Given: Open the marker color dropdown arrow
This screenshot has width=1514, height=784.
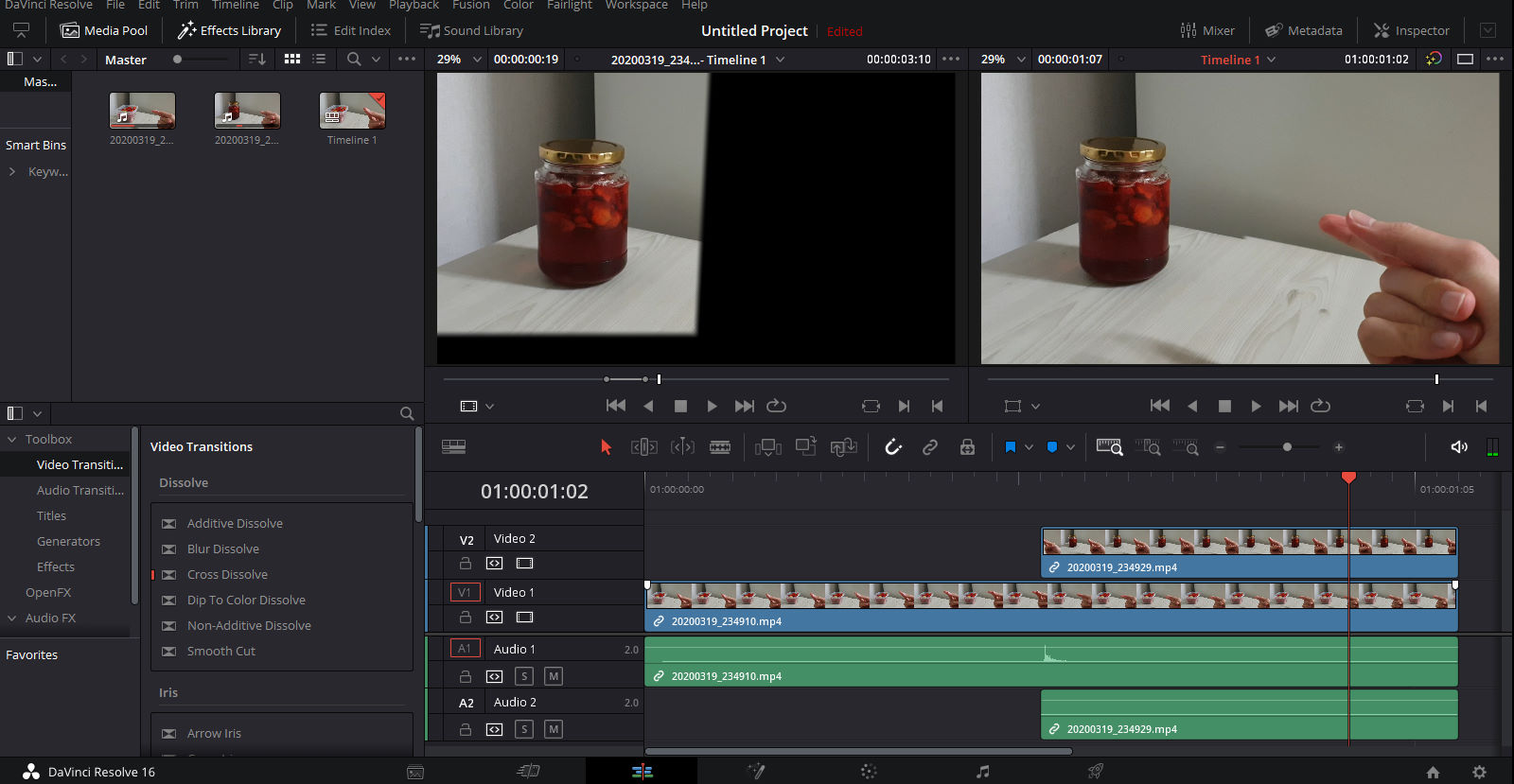Looking at the screenshot, I should (x=1070, y=447).
